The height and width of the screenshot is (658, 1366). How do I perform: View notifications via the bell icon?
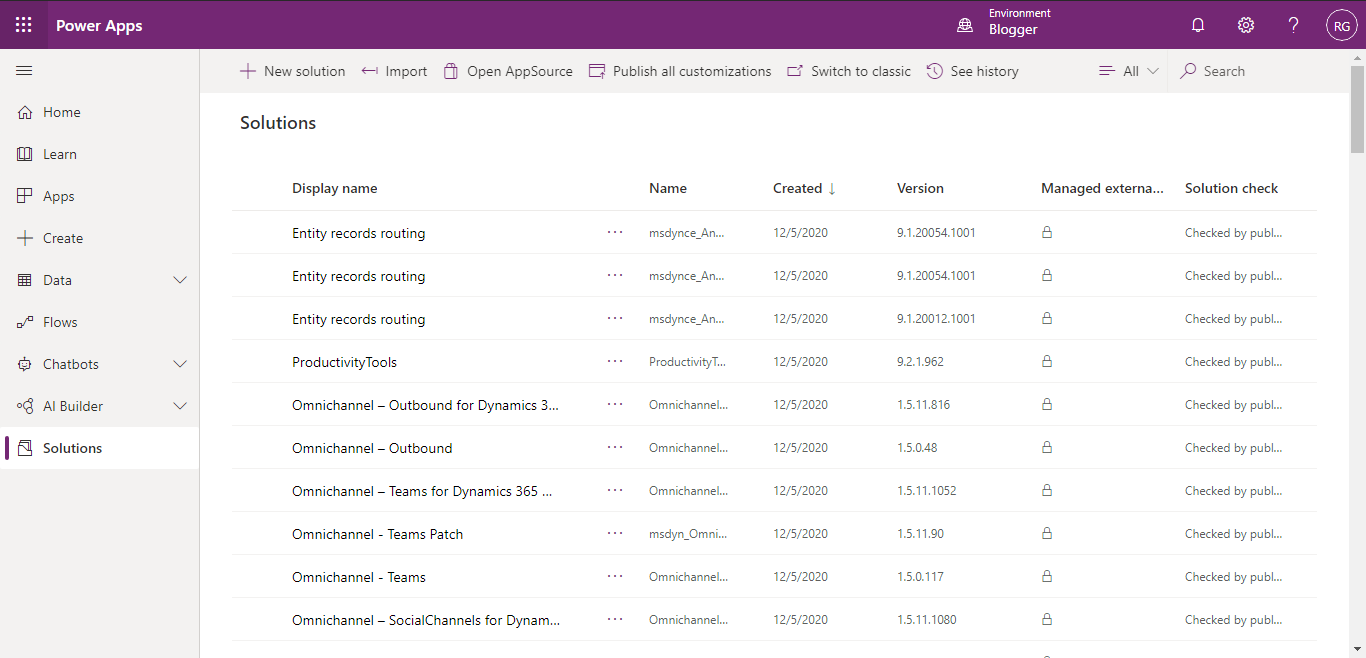1198,24
